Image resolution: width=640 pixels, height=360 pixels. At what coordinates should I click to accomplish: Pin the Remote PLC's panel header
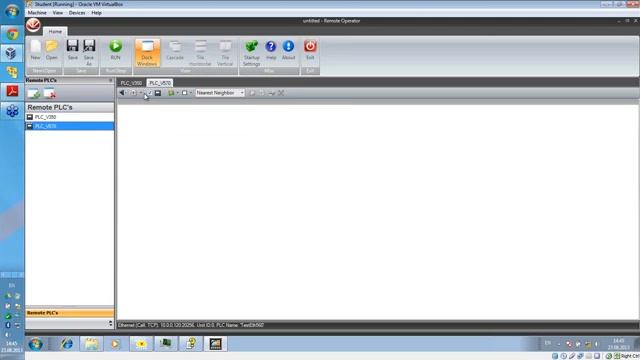coord(111,80)
